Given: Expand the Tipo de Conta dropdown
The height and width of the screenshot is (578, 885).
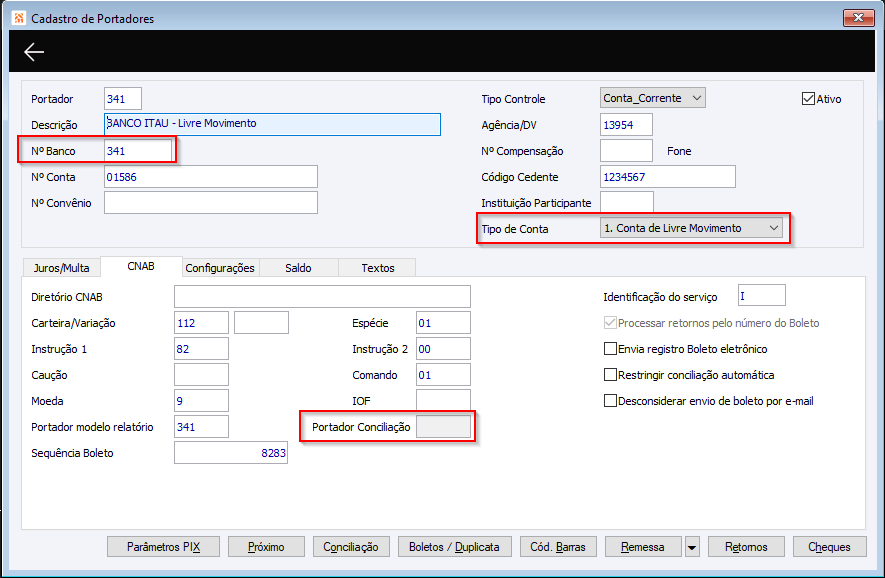Looking at the screenshot, I should click(691, 228).
